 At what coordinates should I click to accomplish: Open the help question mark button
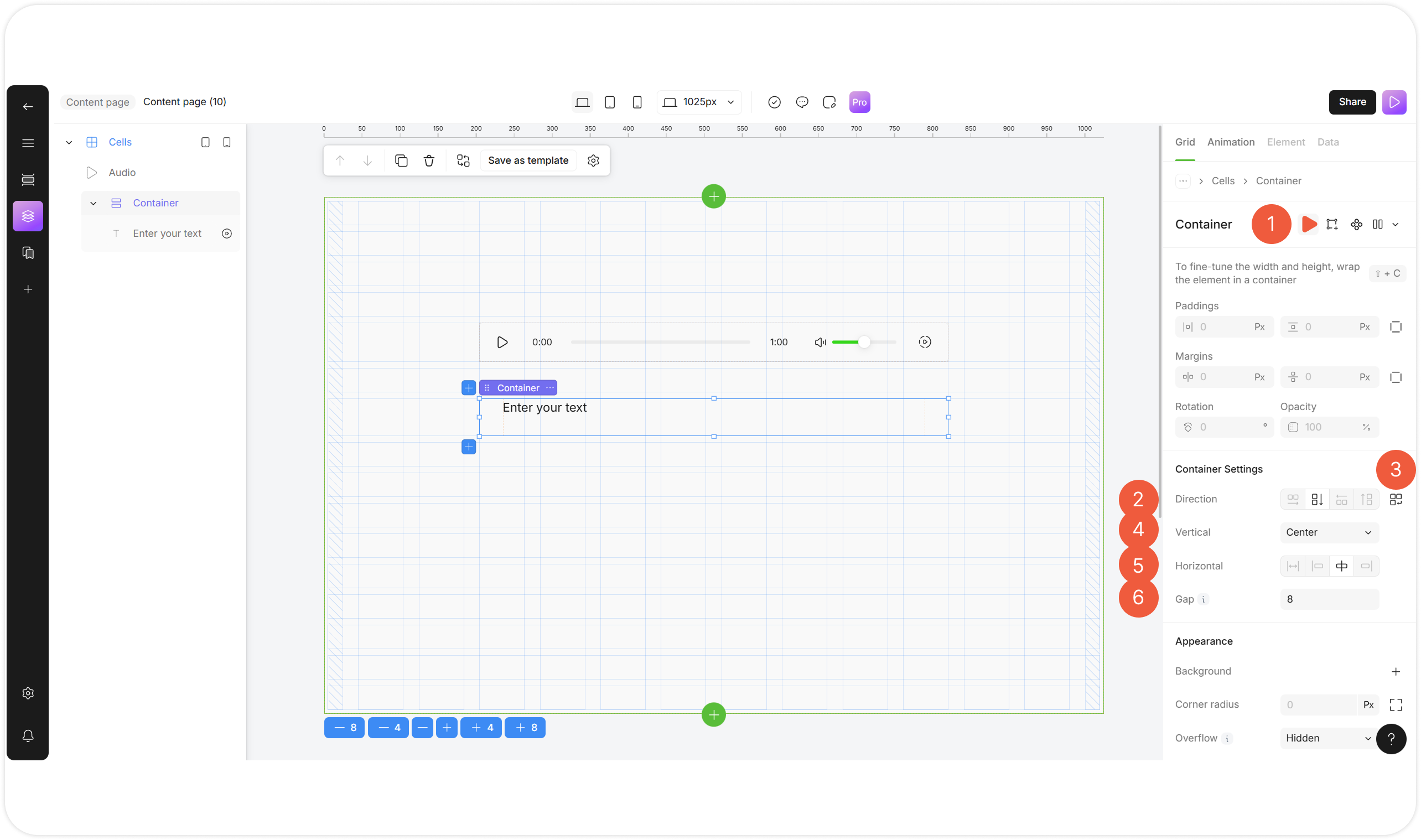(1391, 738)
